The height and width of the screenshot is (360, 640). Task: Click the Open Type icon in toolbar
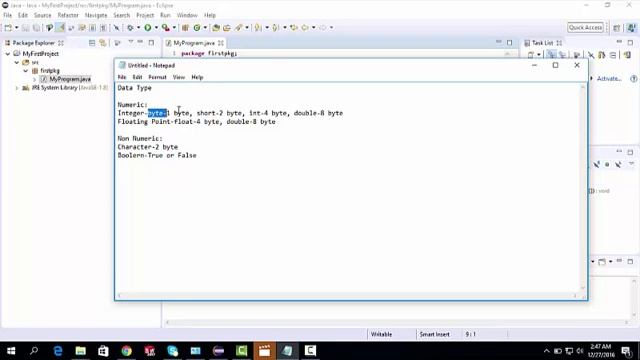(x=216, y=28)
